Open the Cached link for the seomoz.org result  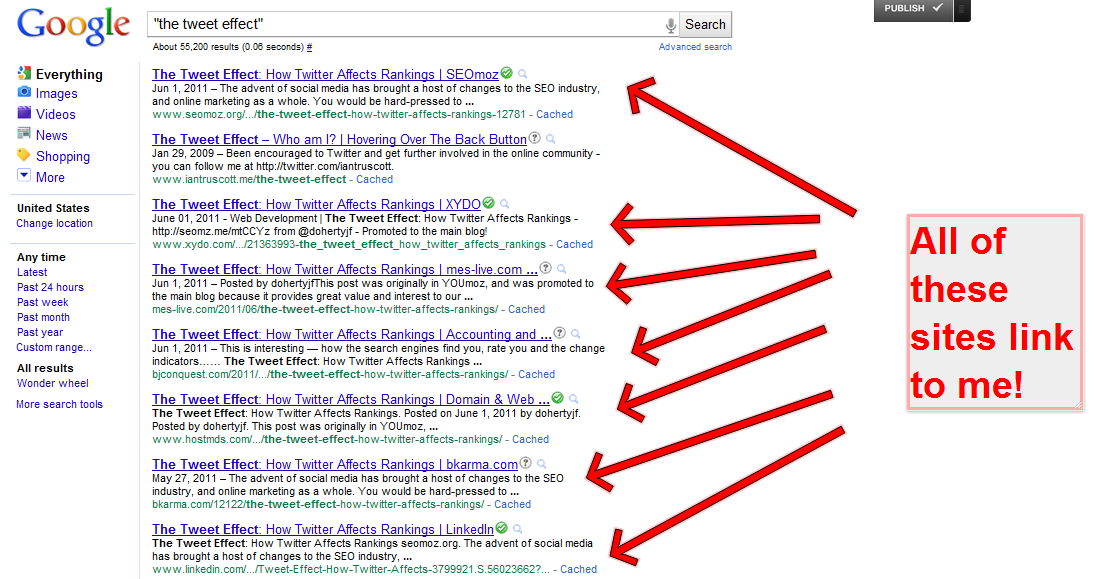tap(555, 114)
